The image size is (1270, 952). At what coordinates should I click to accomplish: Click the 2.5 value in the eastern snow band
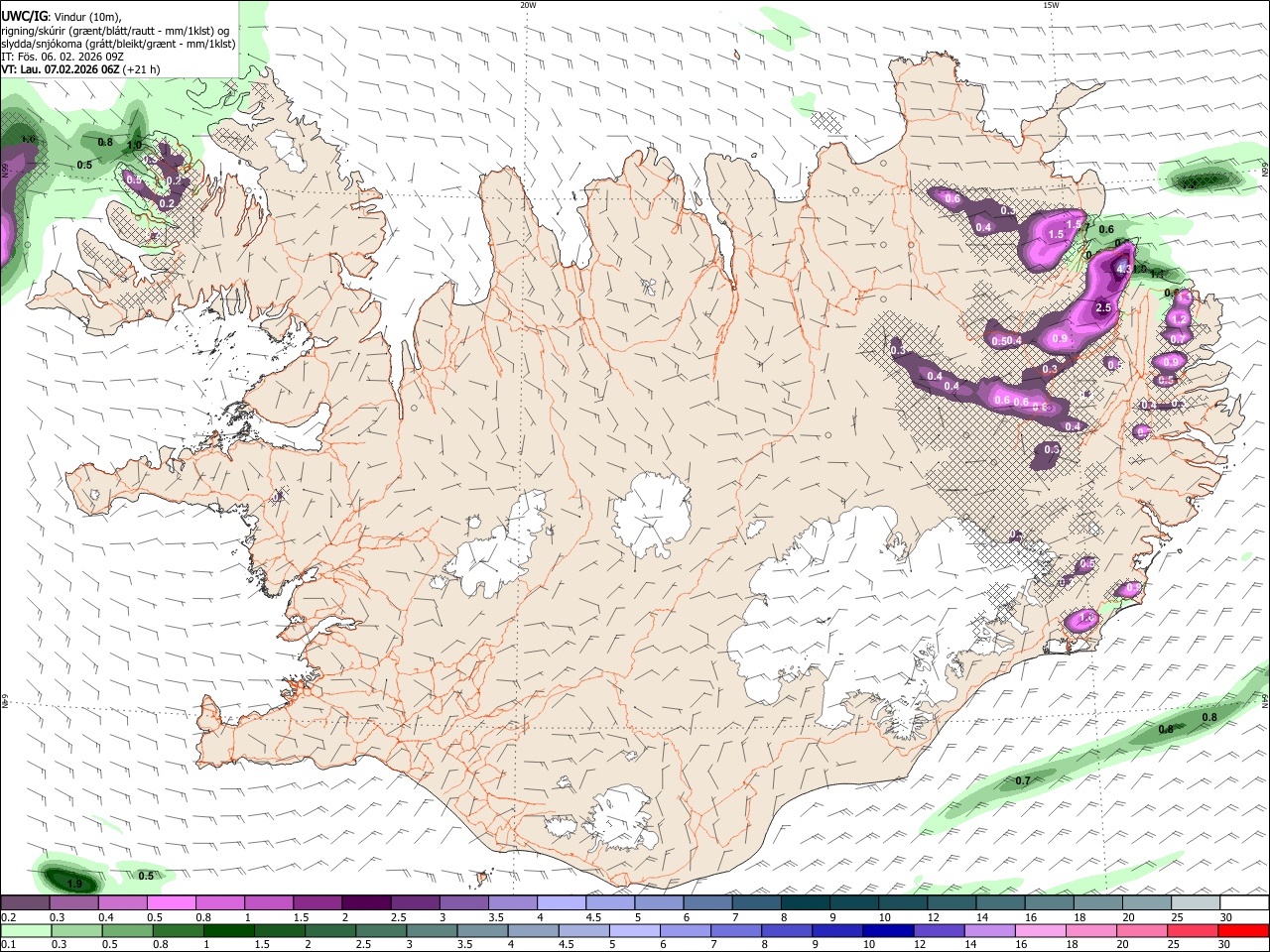[x=1103, y=308]
